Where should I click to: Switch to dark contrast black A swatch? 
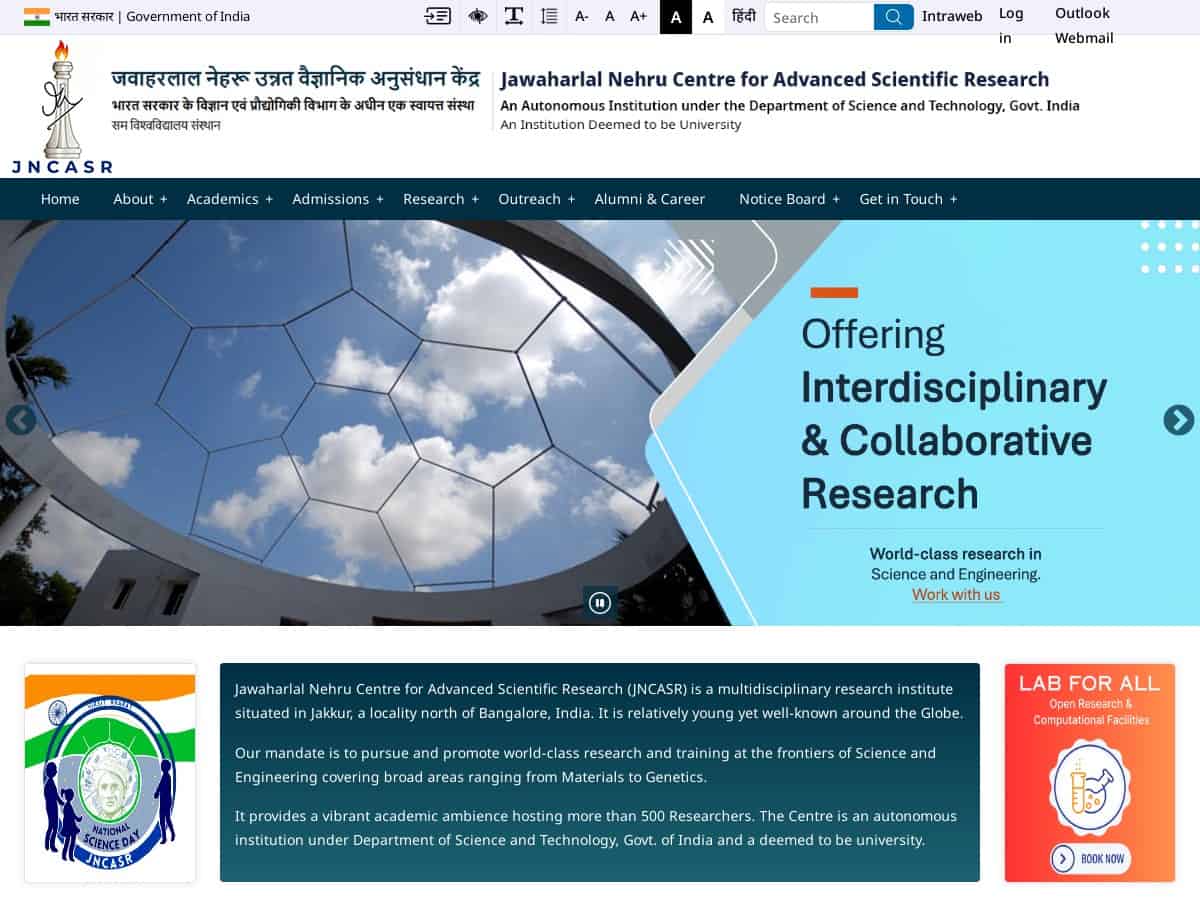pyautogui.click(x=676, y=17)
